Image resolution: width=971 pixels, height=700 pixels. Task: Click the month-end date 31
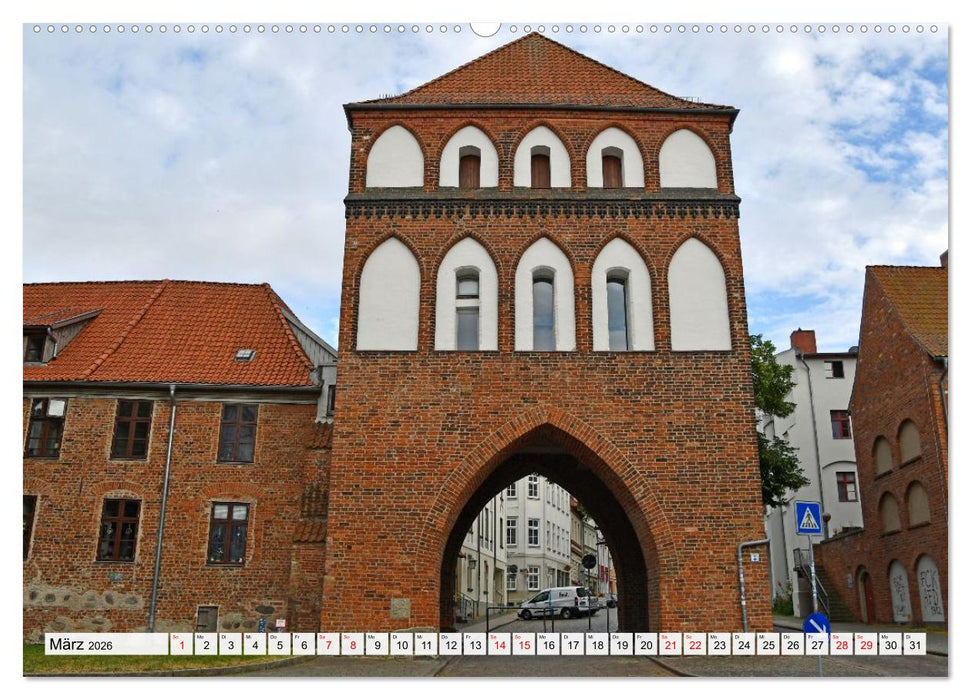point(915,646)
